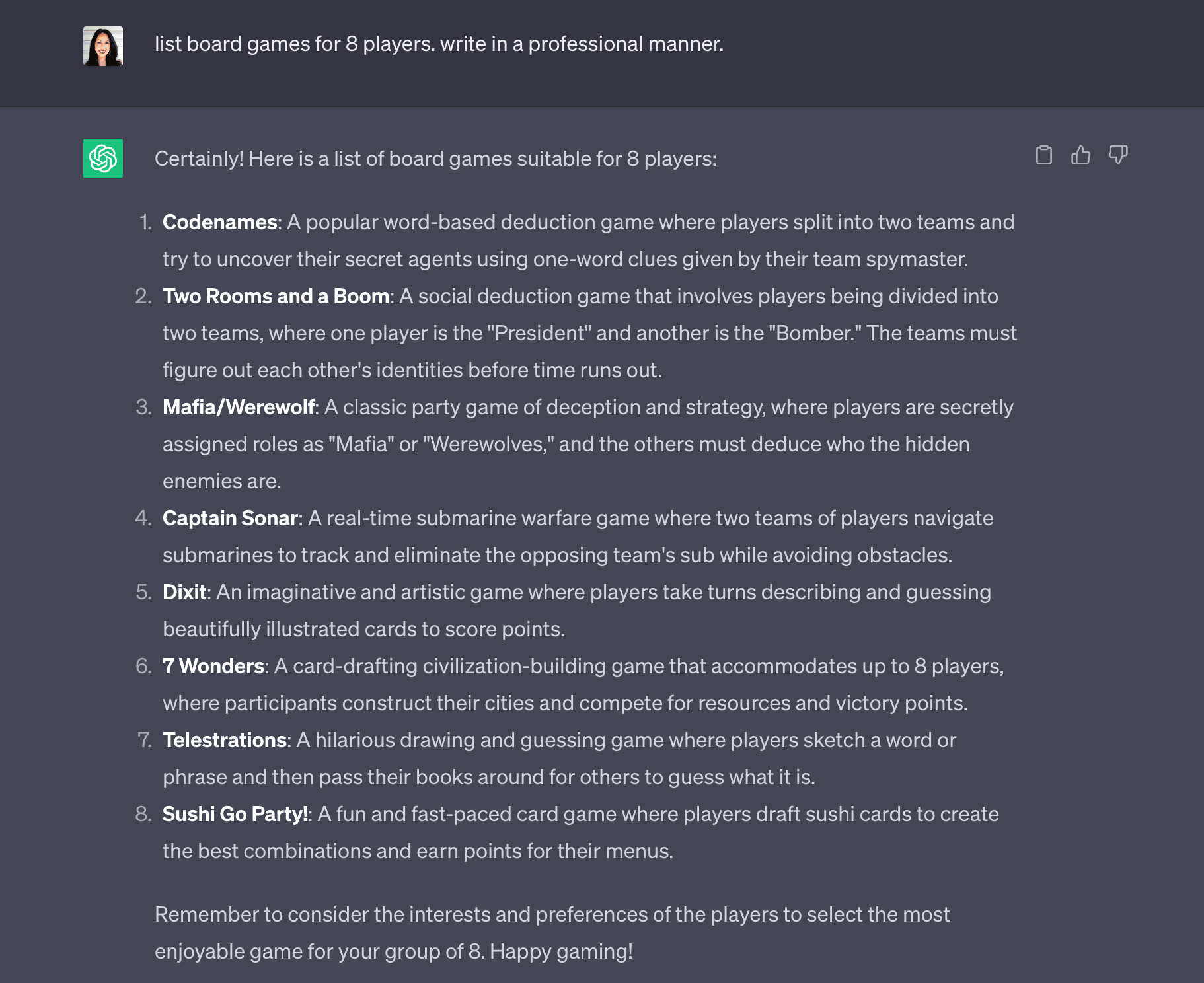Click the text mentioning "President" and "Bomber"
This screenshot has width=1204, height=983.
(589, 333)
